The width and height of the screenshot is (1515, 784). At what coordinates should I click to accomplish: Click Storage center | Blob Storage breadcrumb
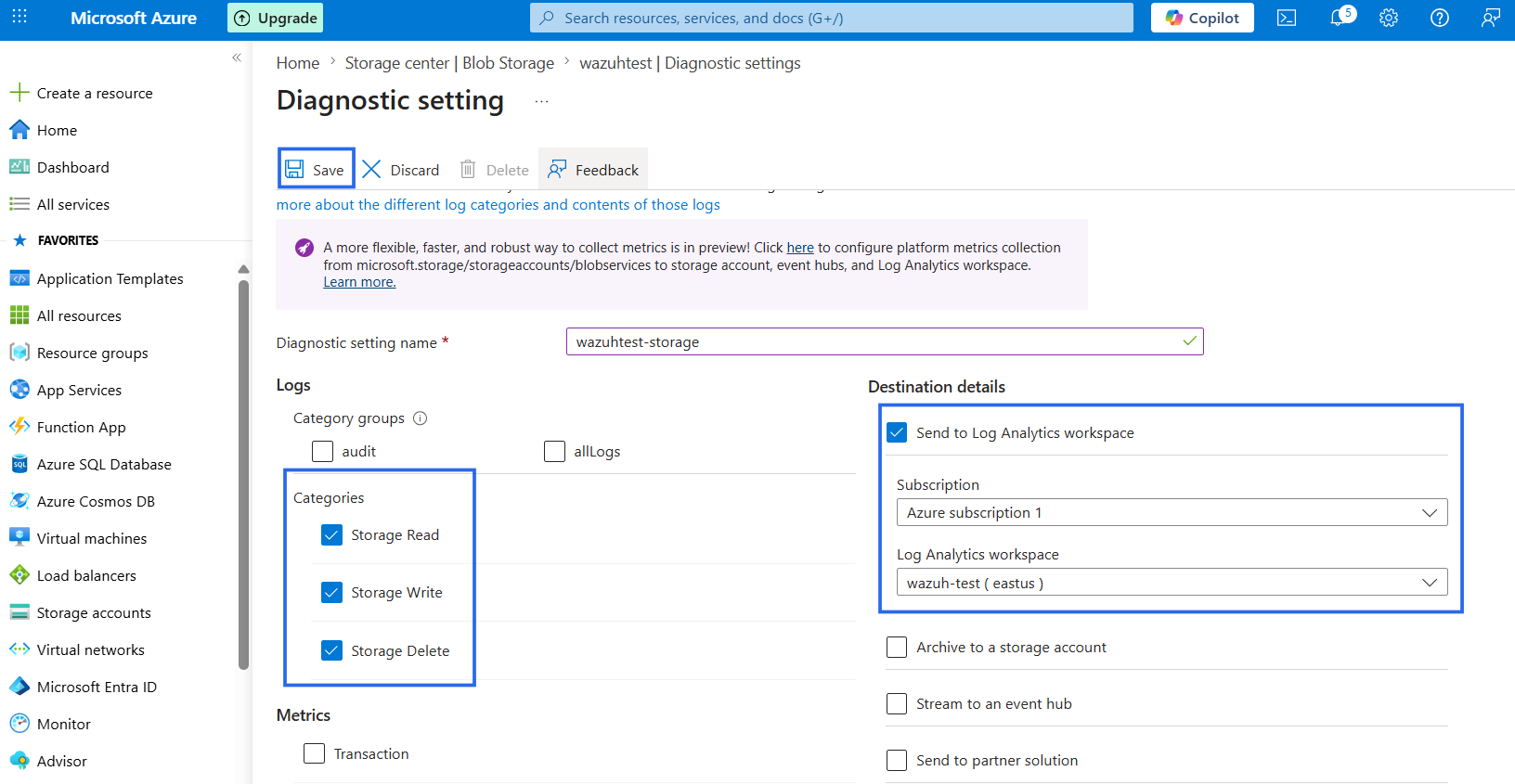click(x=449, y=63)
